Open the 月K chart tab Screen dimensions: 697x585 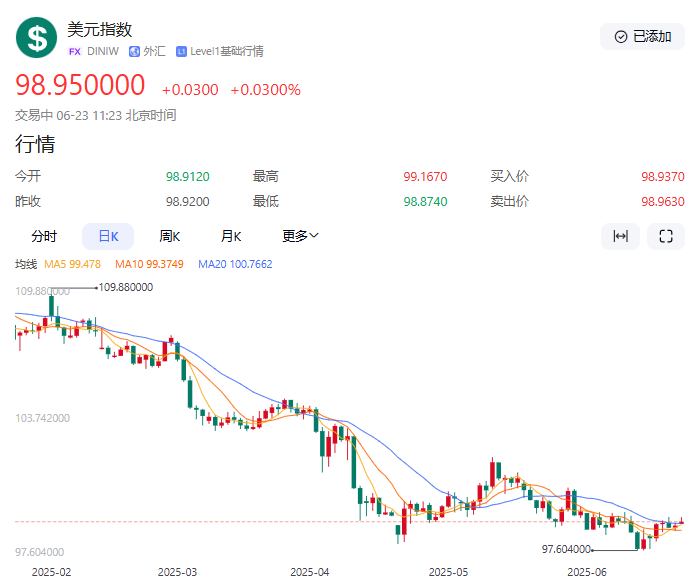231,236
